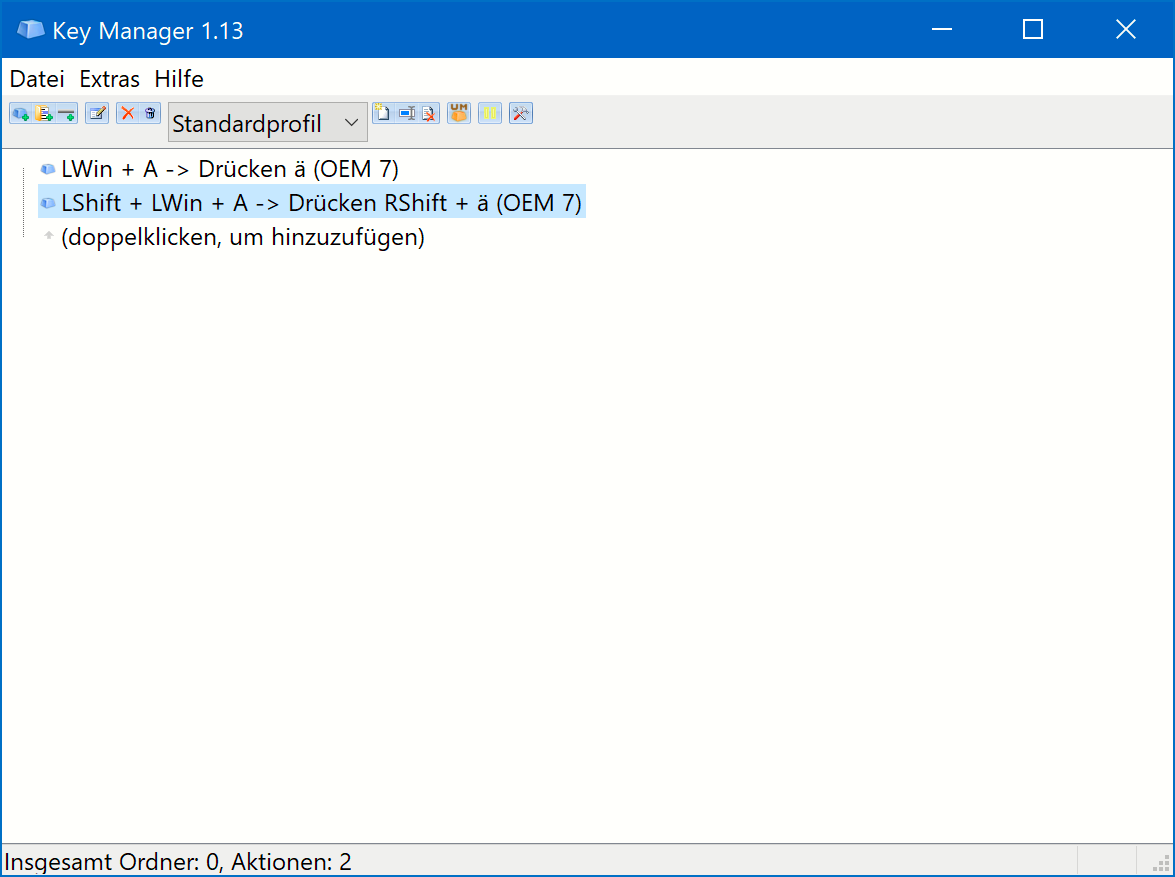Pause Key Manager with the yellow pause icon

(x=489, y=113)
